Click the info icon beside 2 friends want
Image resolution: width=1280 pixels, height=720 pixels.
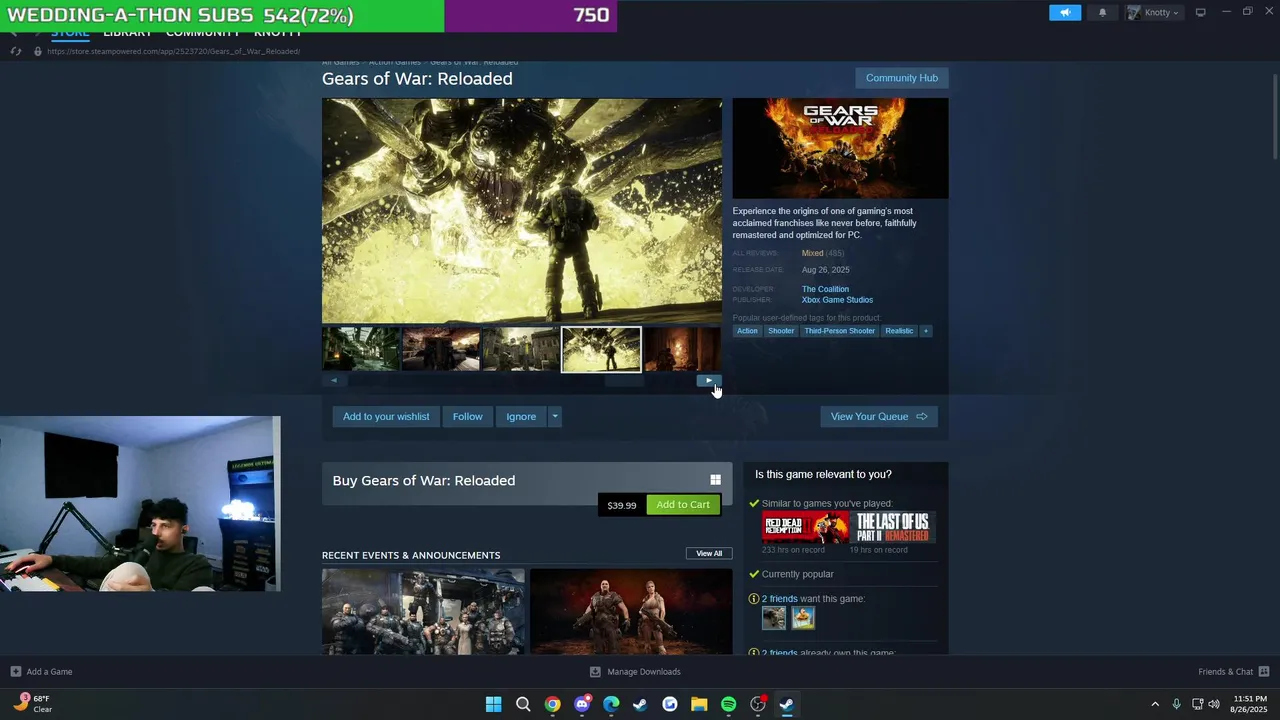(754, 599)
